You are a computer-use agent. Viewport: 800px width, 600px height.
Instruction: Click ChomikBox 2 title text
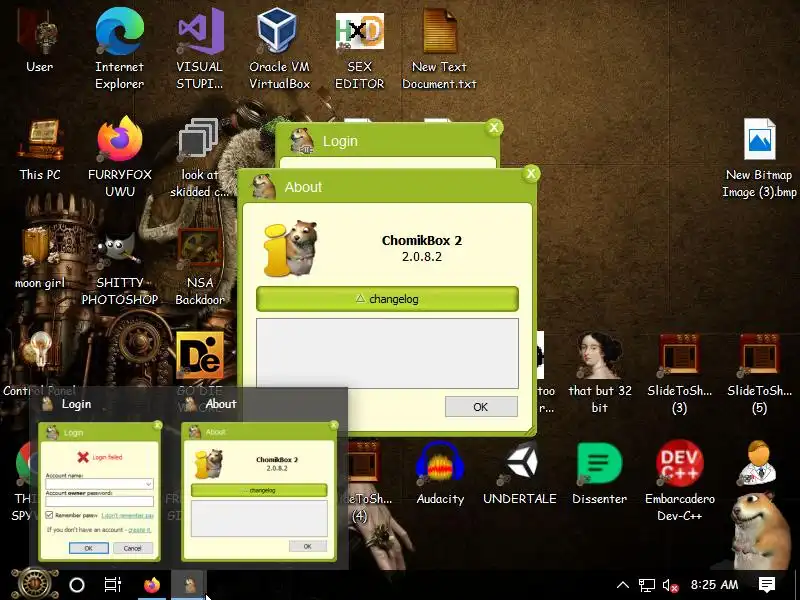coord(422,240)
